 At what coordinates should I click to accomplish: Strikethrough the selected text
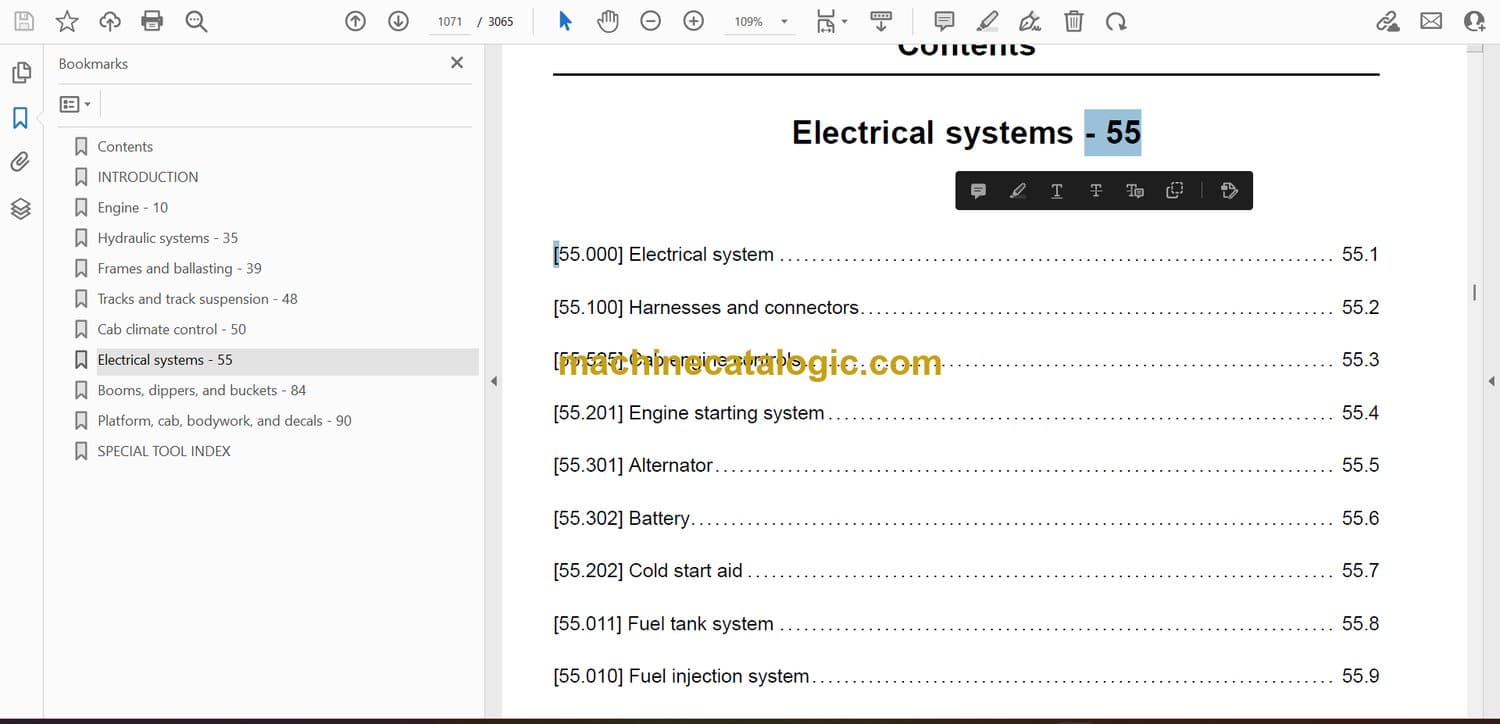[1096, 191]
